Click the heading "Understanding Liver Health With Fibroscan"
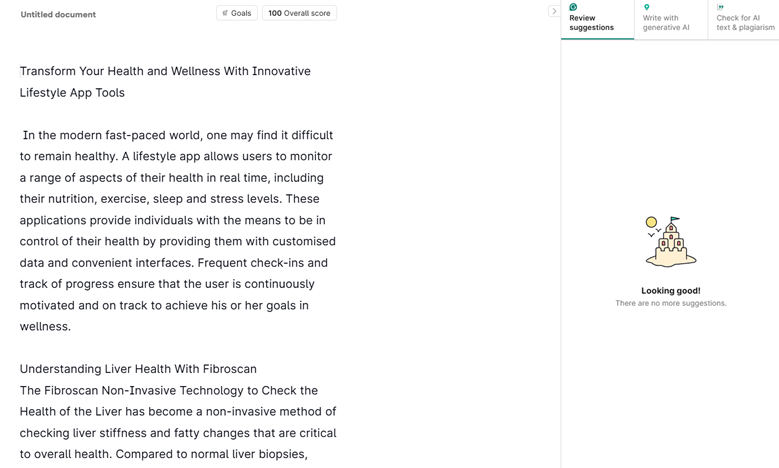 [x=138, y=369]
